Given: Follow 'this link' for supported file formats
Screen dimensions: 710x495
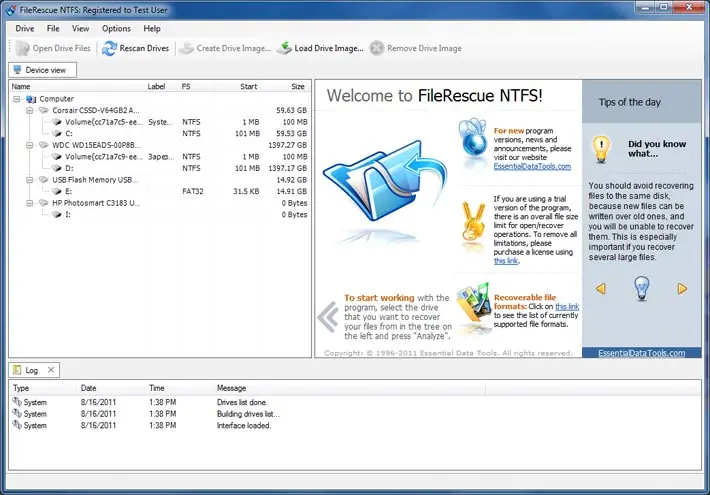Looking at the screenshot, I should [x=567, y=307].
